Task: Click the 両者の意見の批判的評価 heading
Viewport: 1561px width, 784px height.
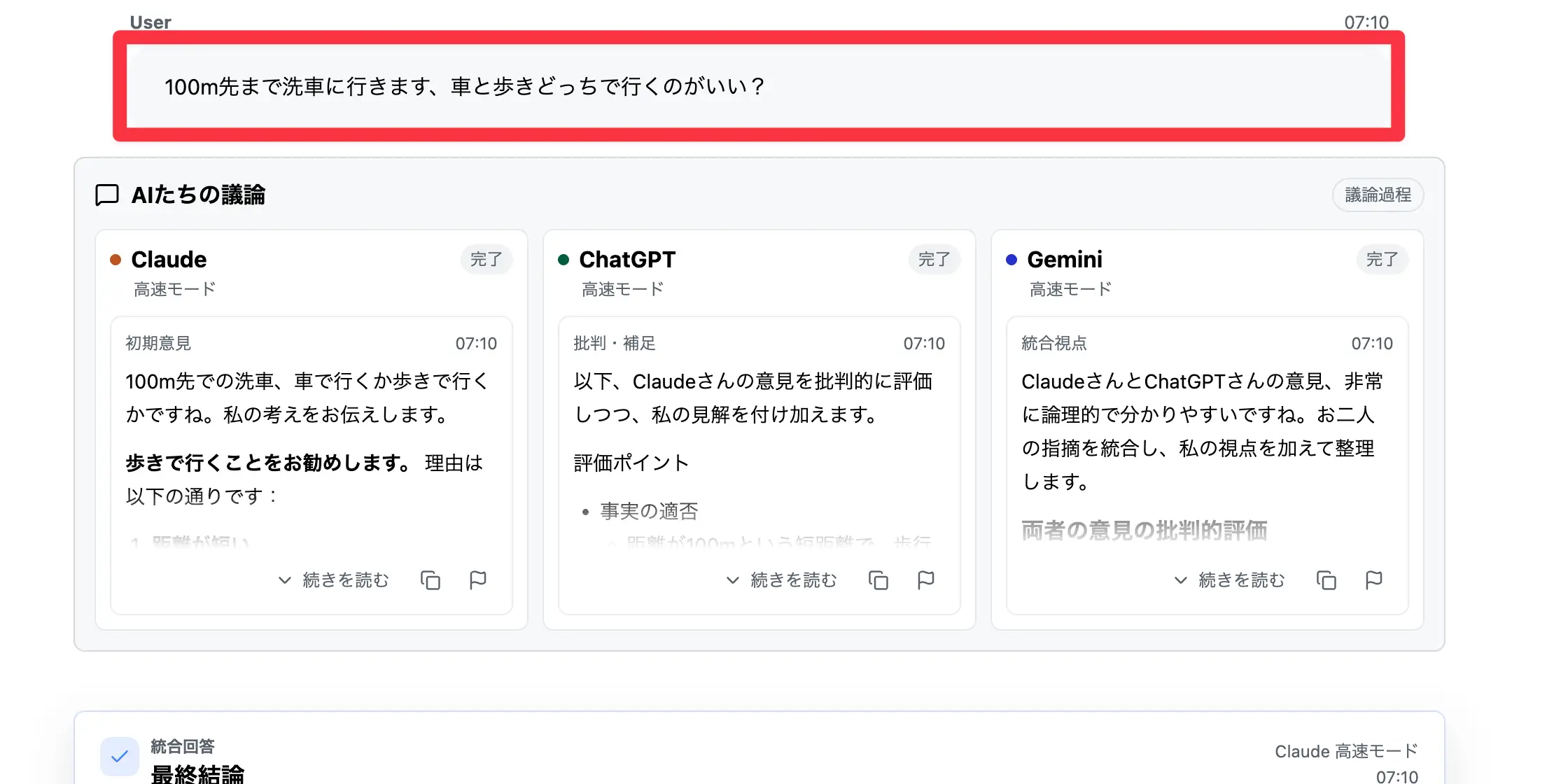Action: [x=1144, y=530]
